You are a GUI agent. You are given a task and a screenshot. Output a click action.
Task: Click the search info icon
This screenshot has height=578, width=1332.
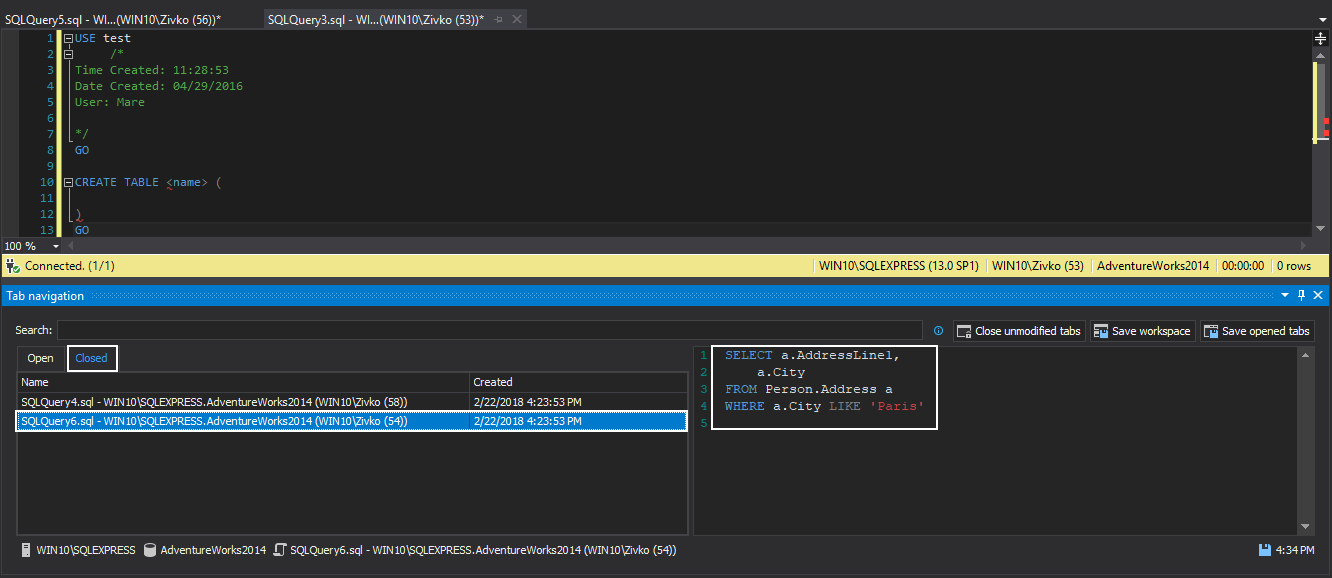938,331
